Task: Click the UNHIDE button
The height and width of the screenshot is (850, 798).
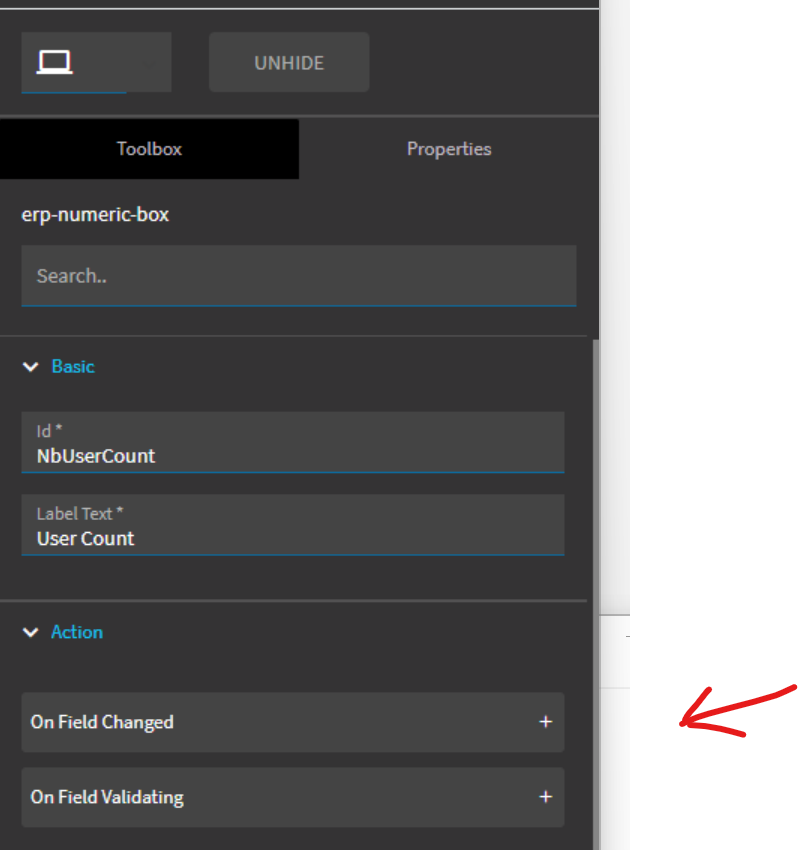Action: pyautogui.click(x=289, y=62)
